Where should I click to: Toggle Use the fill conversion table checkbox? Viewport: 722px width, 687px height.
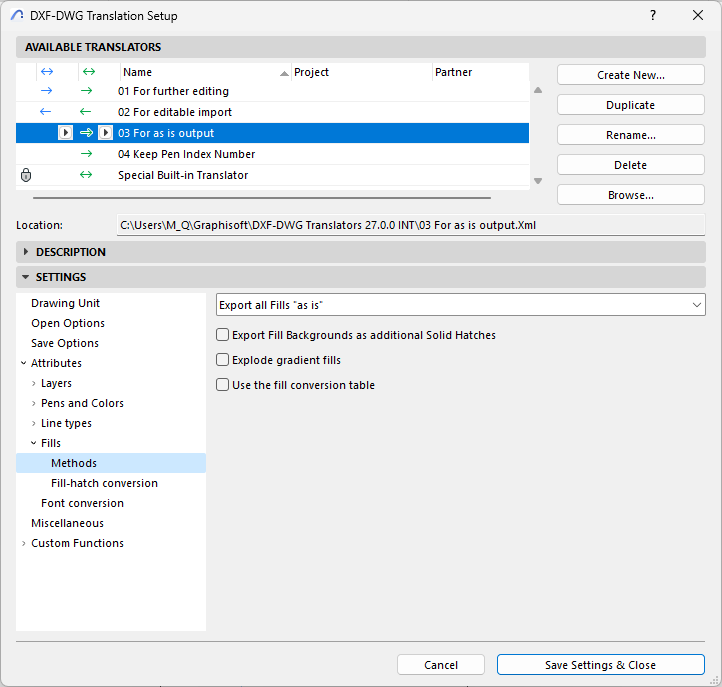point(223,385)
